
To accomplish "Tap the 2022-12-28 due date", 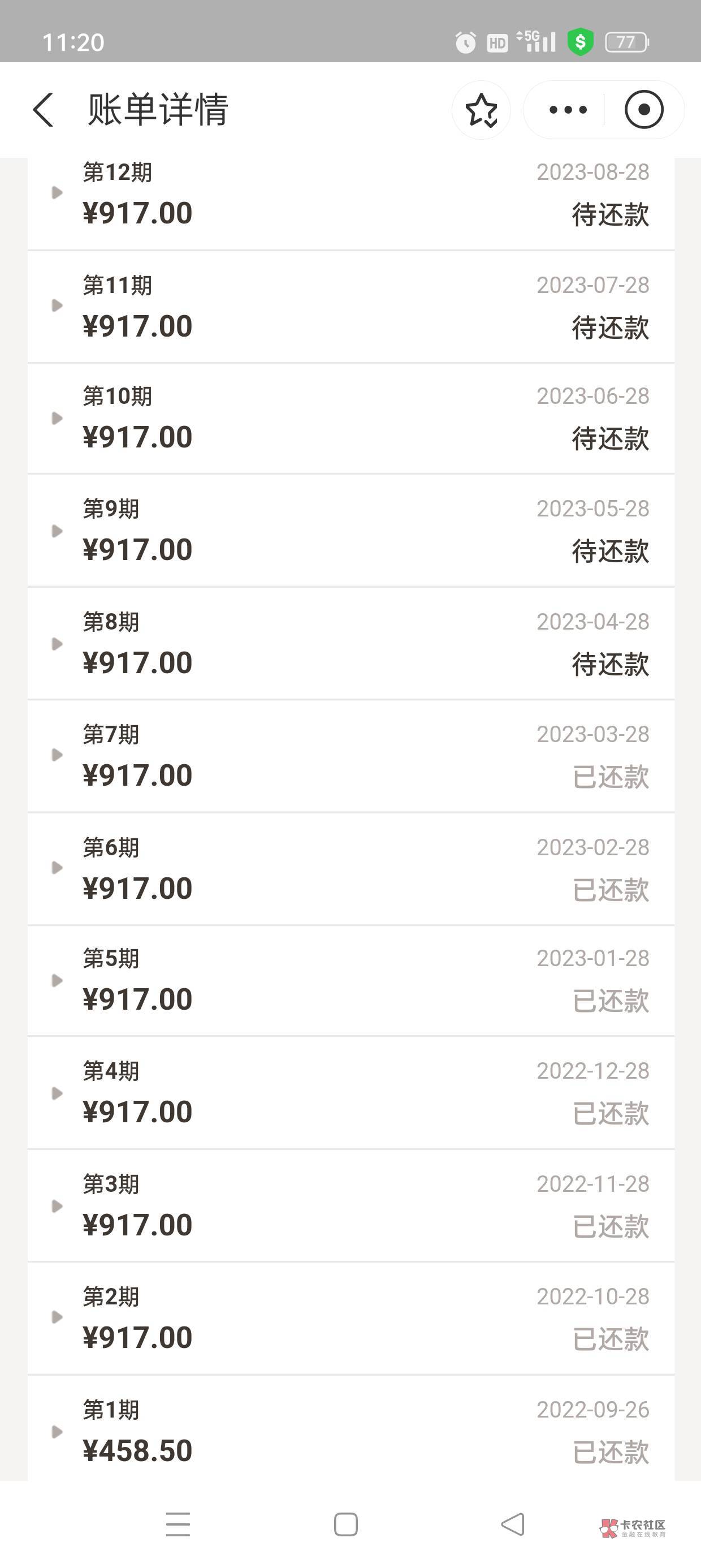I will tap(592, 1071).
